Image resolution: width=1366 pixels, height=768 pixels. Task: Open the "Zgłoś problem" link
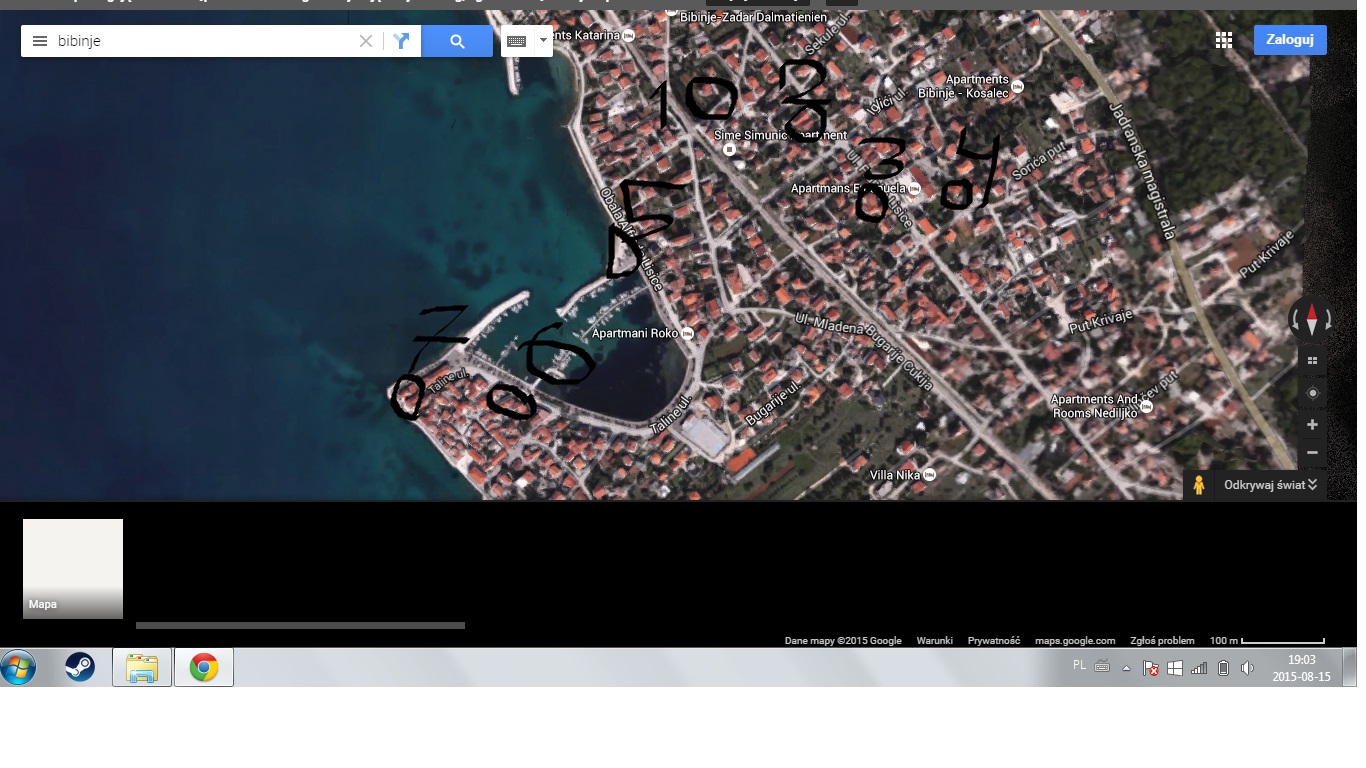(1161, 640)
